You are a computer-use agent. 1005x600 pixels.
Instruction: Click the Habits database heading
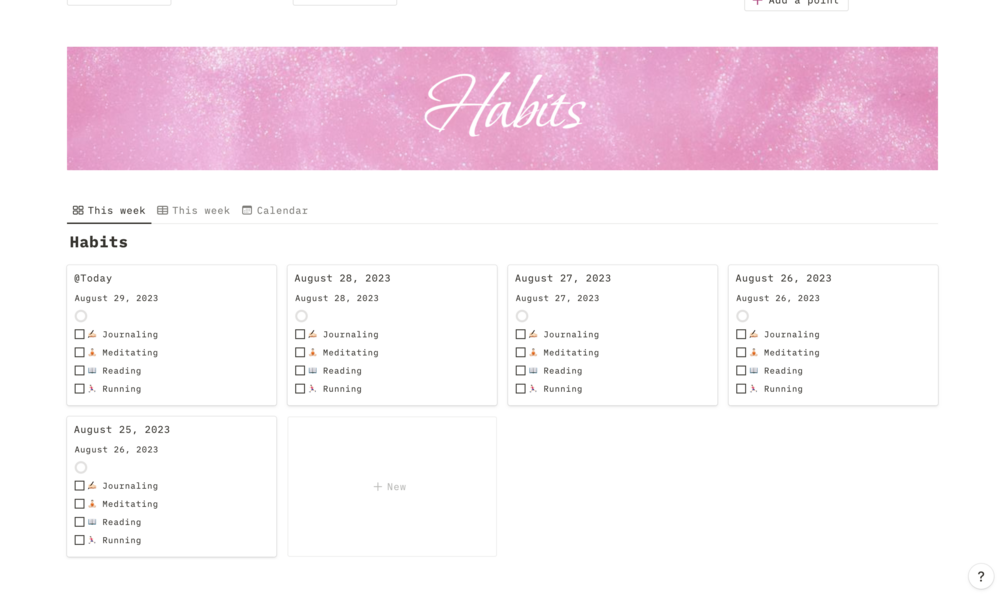(x=99, y=242)
